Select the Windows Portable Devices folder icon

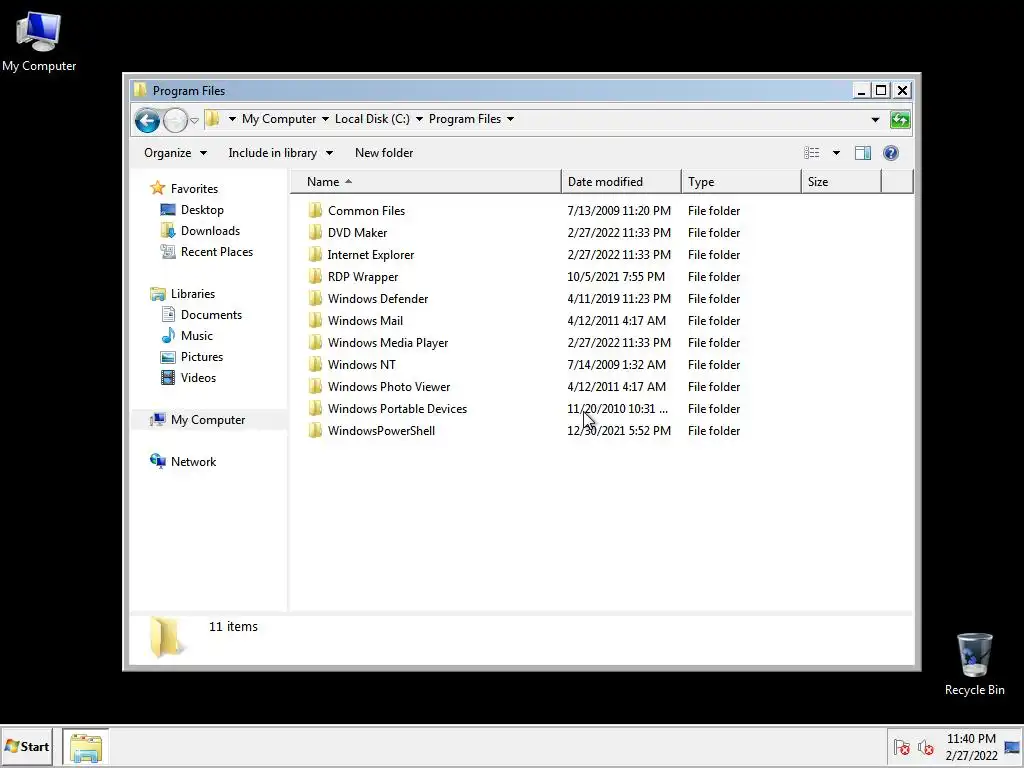tap(315, 408)
